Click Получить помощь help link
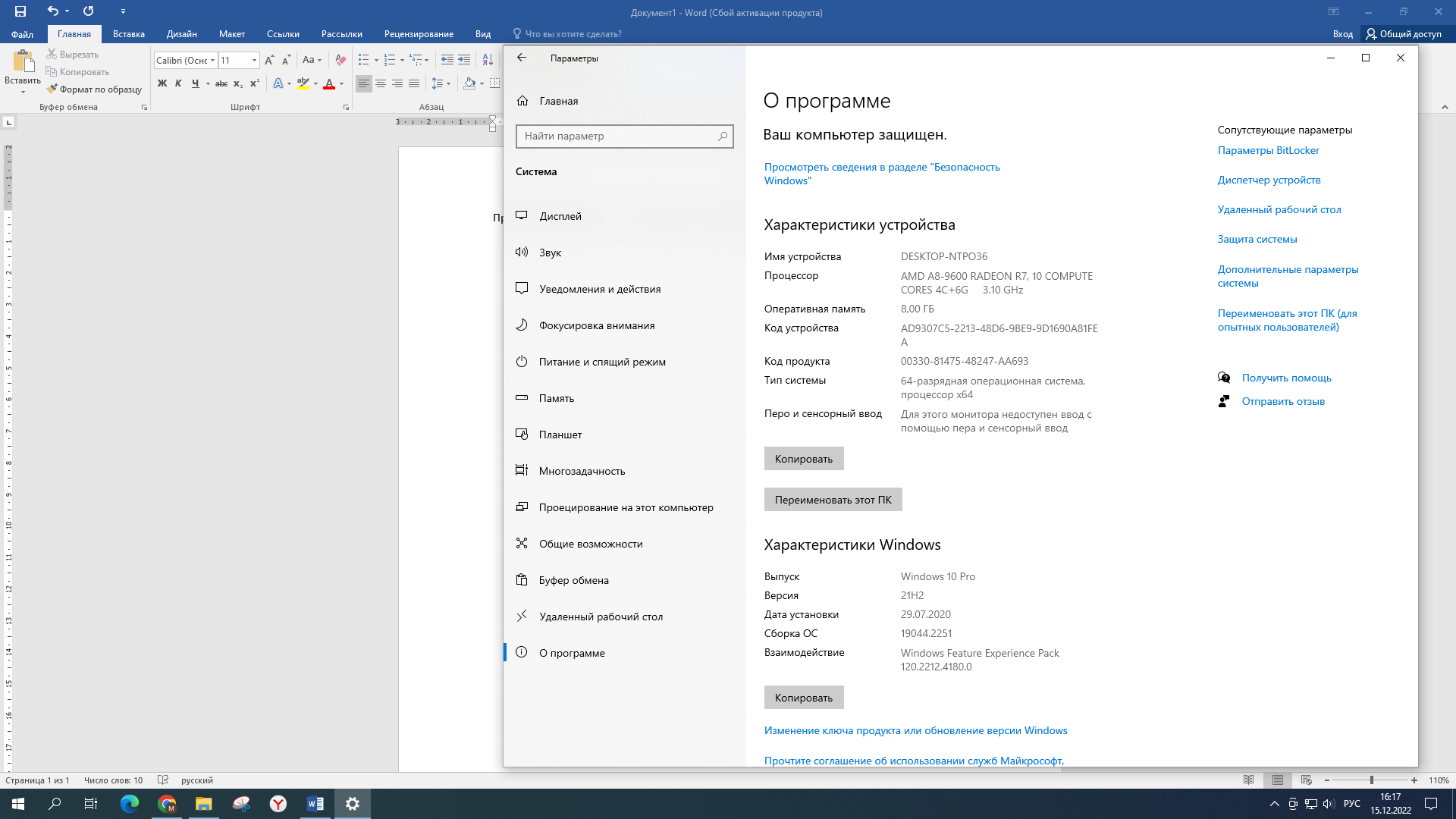This screenshot has width=1456, height=819. coord(1287,378)
